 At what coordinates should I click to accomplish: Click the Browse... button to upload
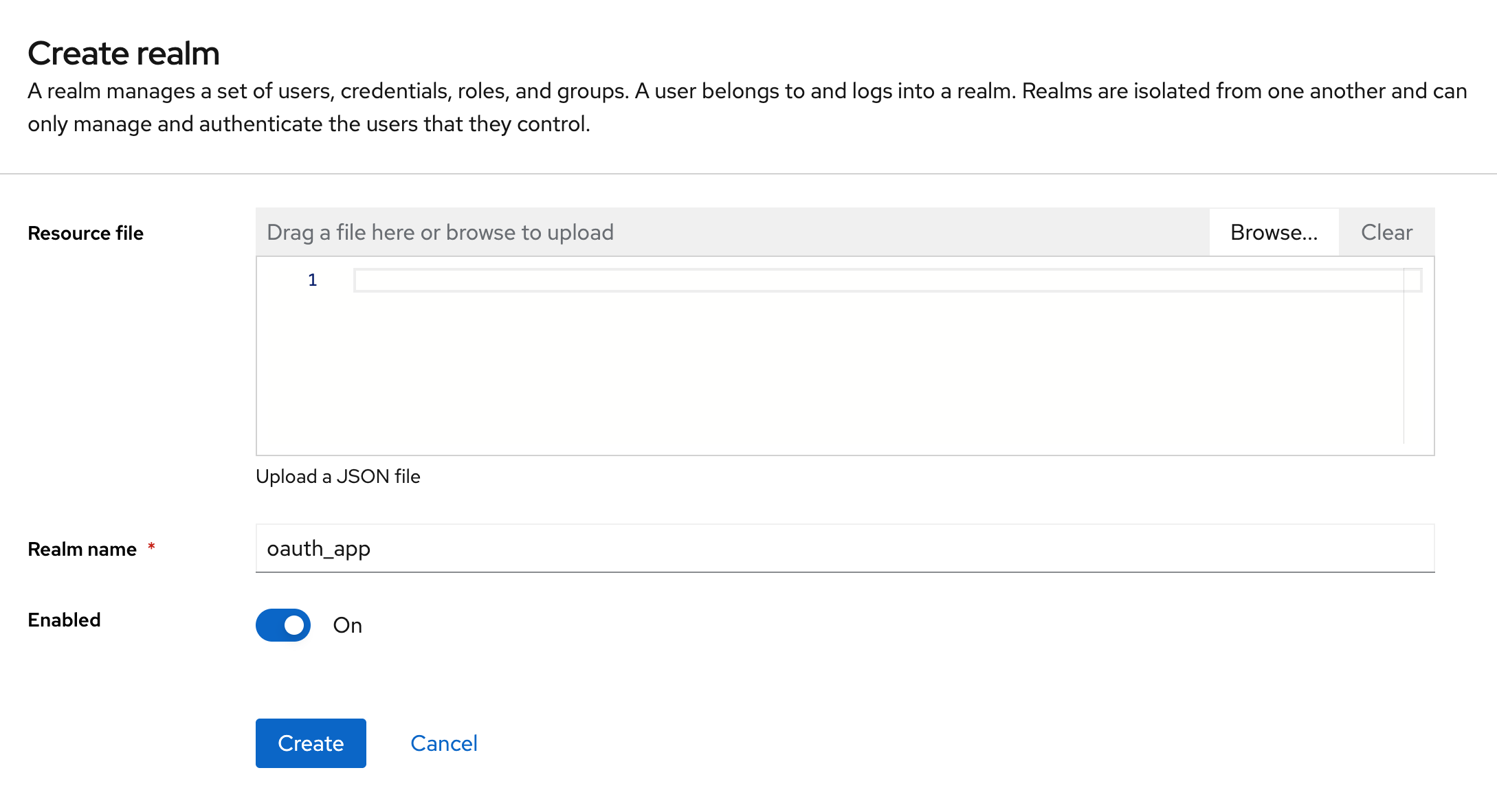tap(1274, 232)
